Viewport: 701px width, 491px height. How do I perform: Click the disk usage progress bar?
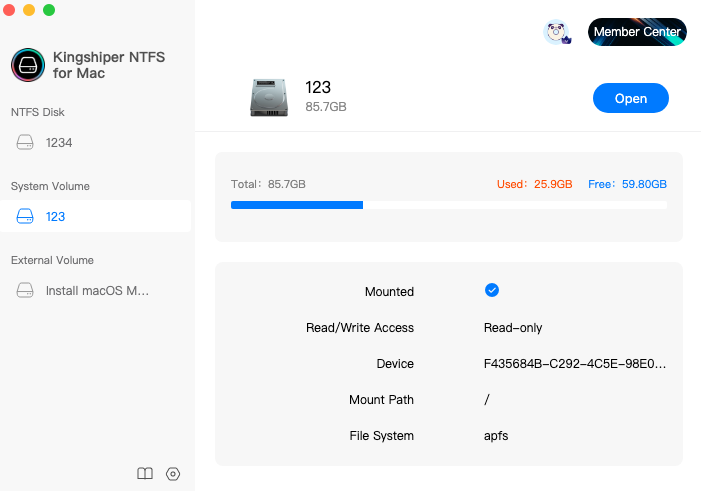click(449, 205)
